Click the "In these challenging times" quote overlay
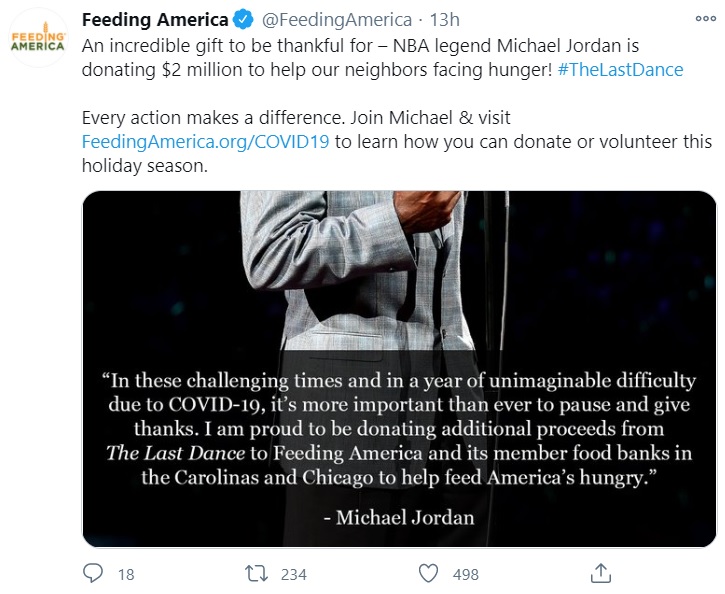725x594 pixels. 398,428
